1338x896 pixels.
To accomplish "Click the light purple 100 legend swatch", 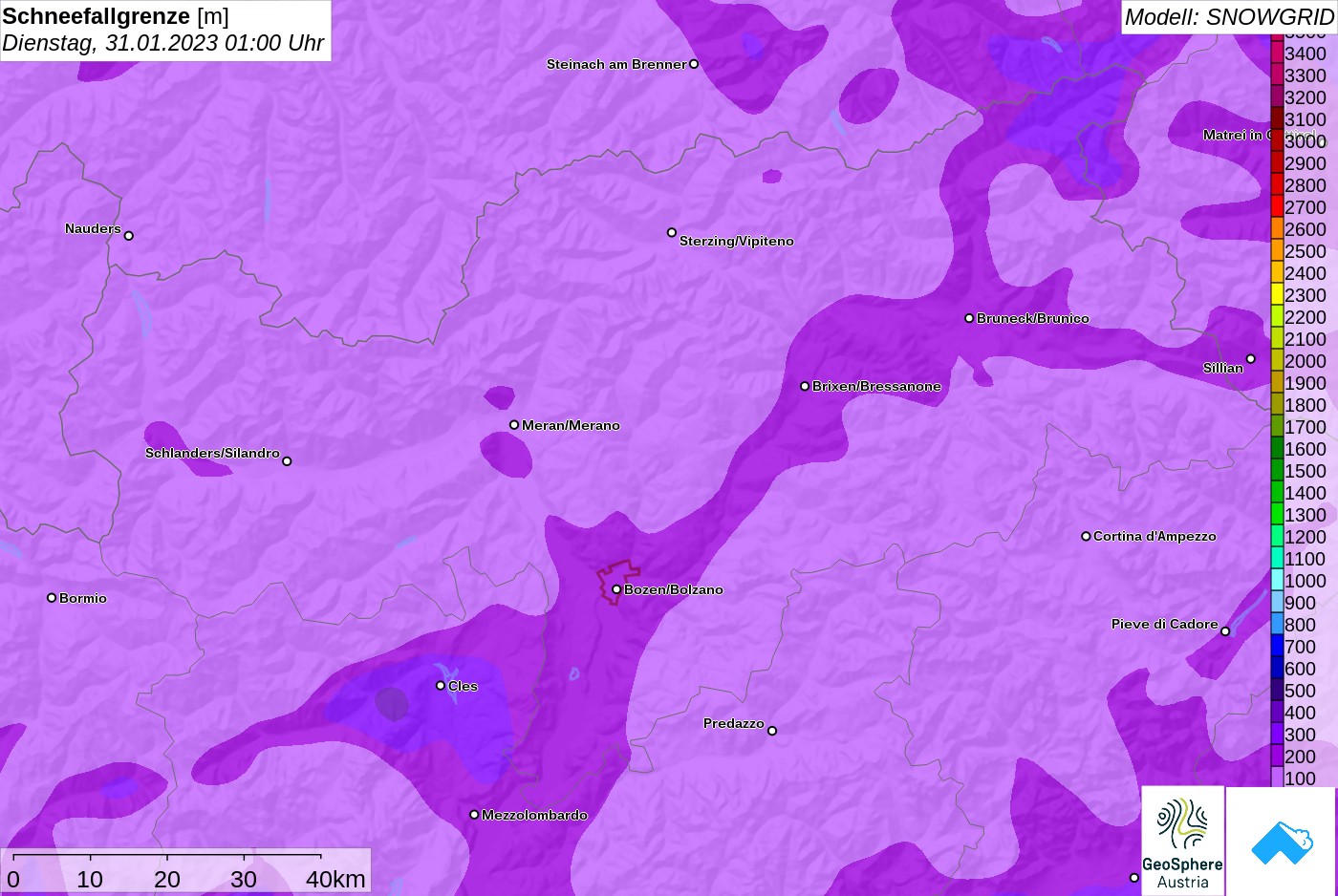I will point(1277,778).
